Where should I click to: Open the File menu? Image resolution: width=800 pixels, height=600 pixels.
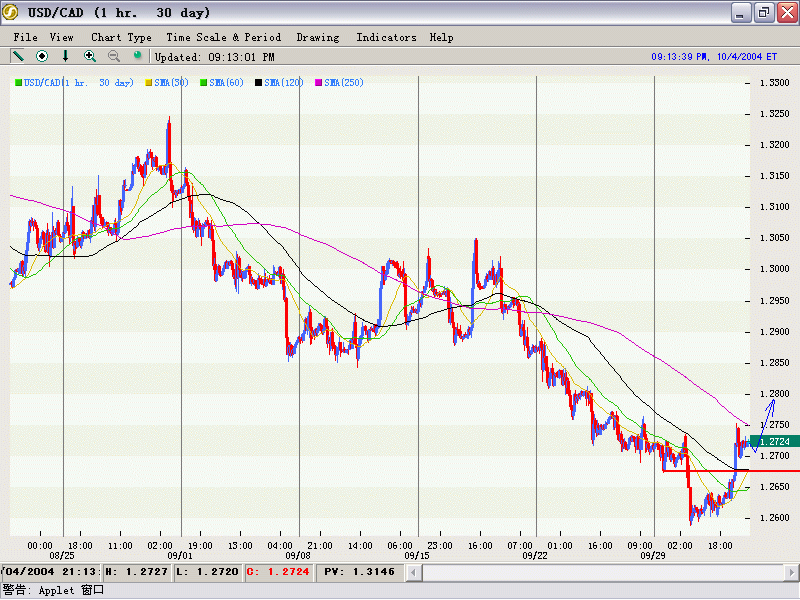[26, 37]
